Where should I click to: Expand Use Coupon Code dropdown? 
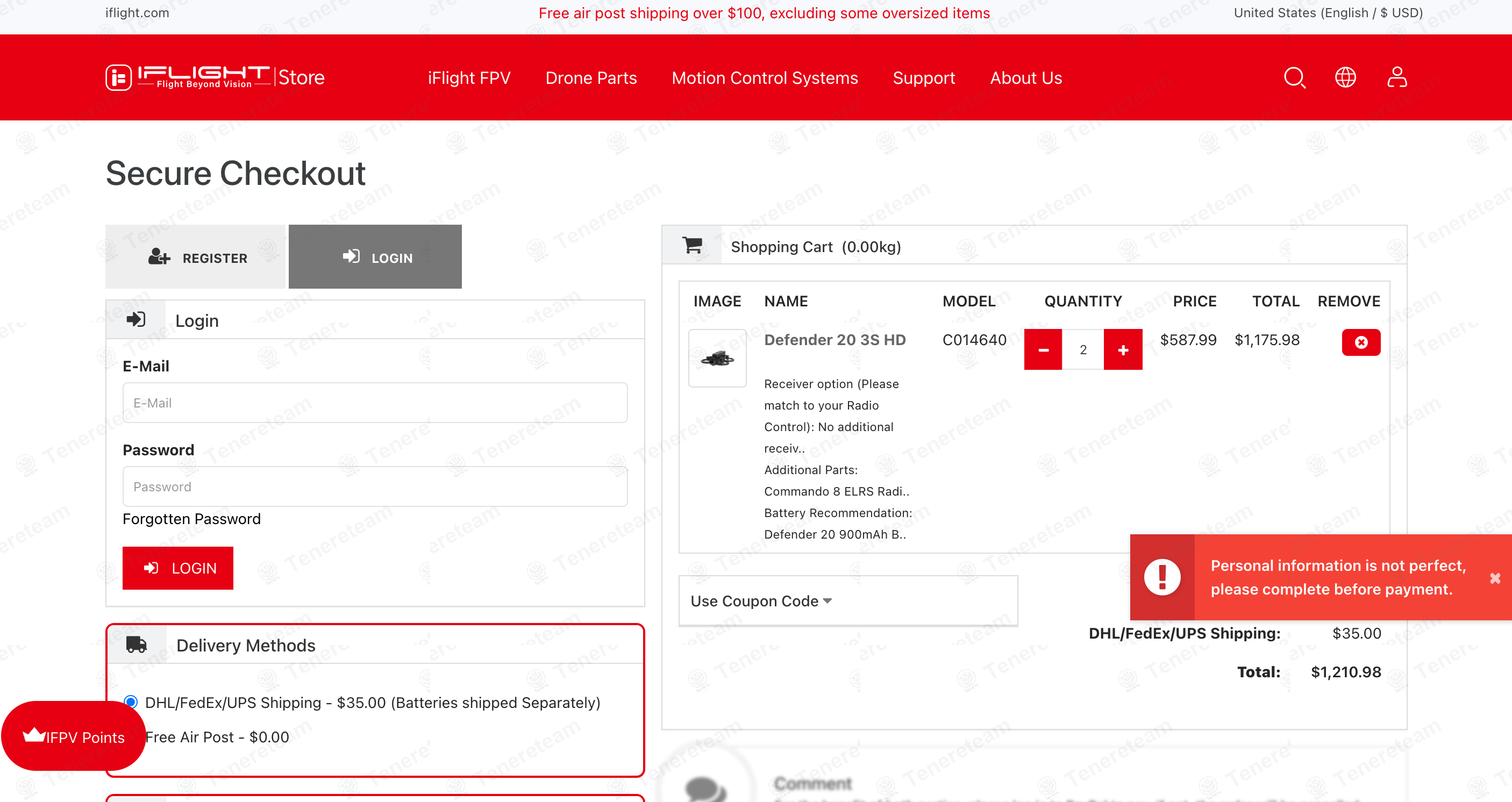[761, 601]
